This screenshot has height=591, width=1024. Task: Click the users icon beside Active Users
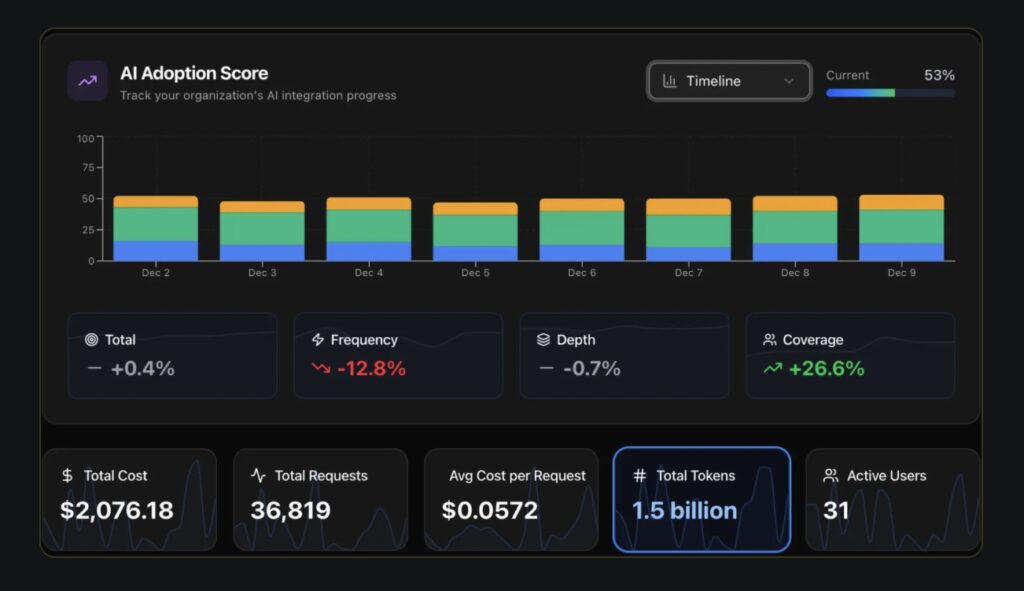[830, 476]
